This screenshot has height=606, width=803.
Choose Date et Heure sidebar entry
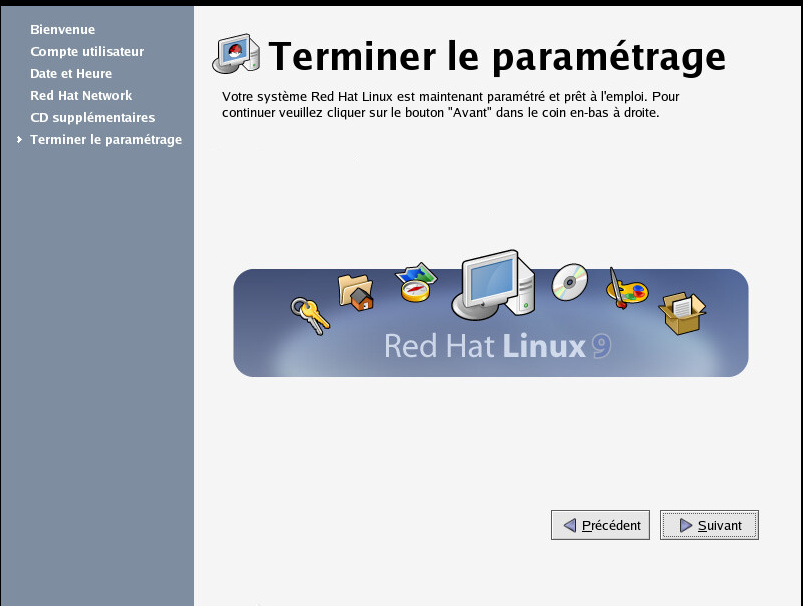point(71,74)
